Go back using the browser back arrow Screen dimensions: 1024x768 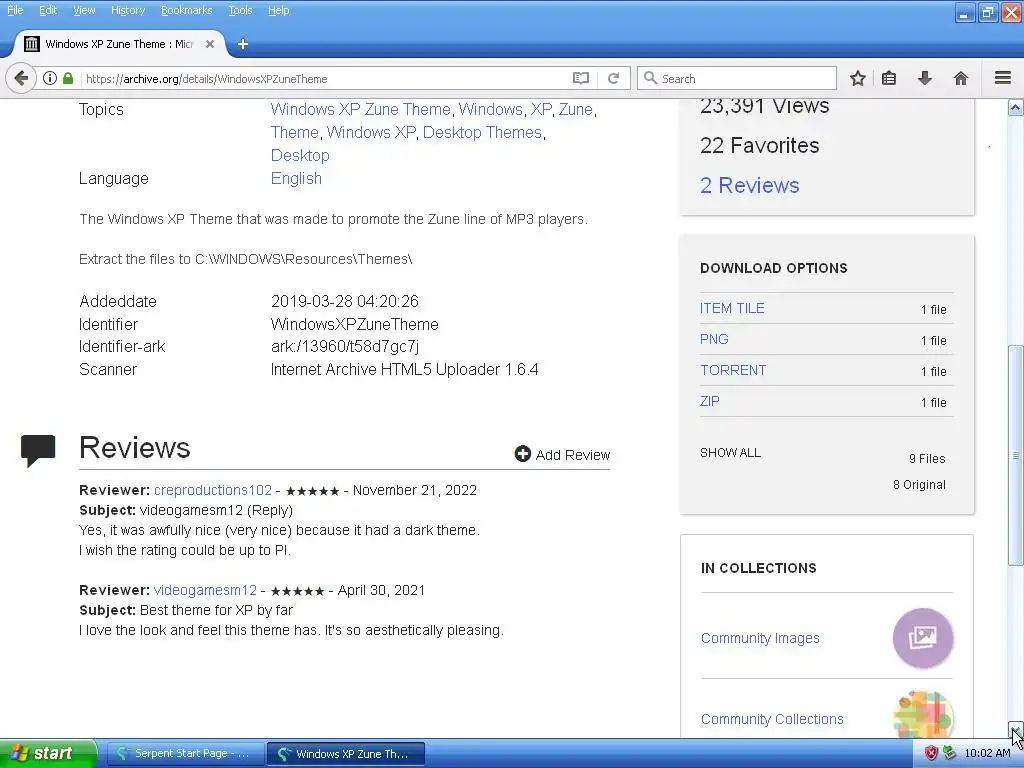20,78
